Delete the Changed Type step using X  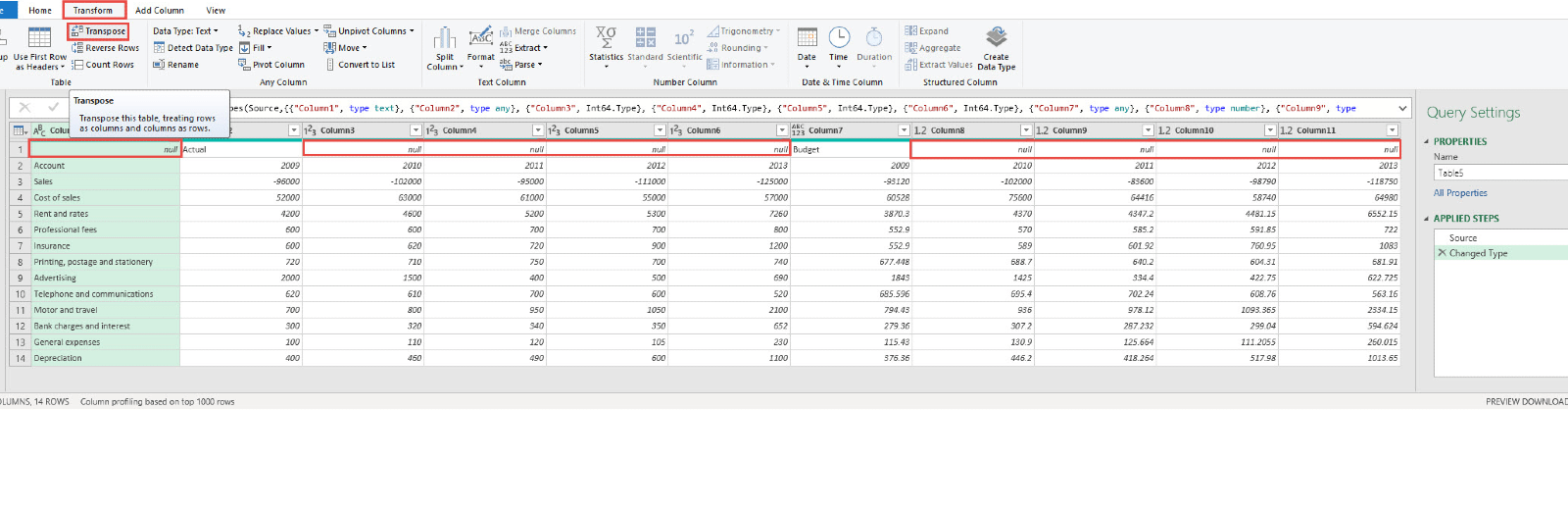click(1442, 253)
